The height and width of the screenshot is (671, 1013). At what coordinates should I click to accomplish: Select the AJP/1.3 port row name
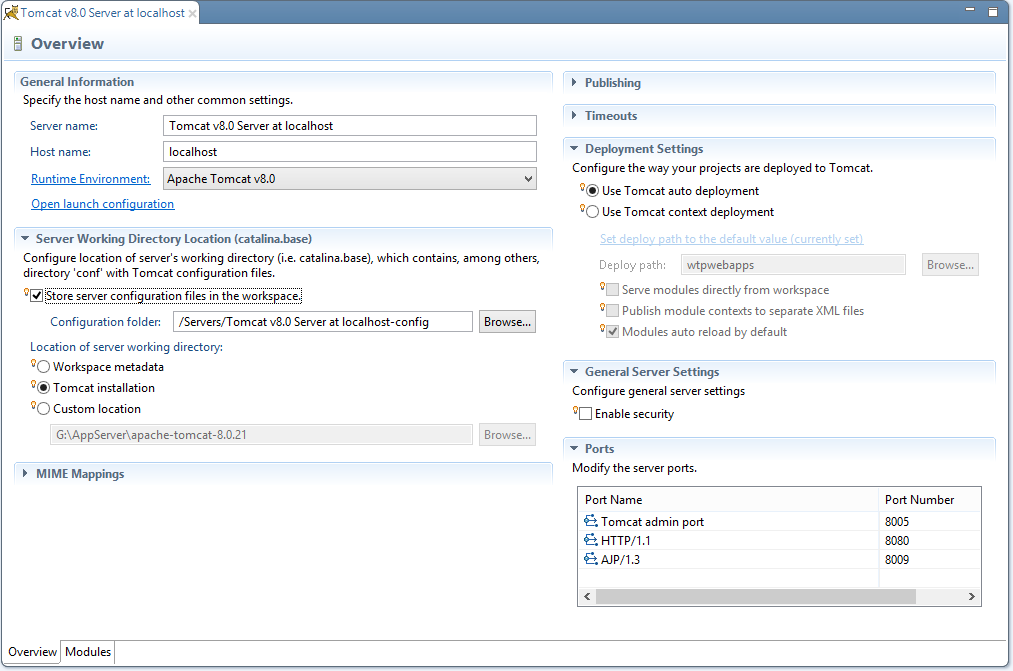pyautogui.click(x=620, y=559)
